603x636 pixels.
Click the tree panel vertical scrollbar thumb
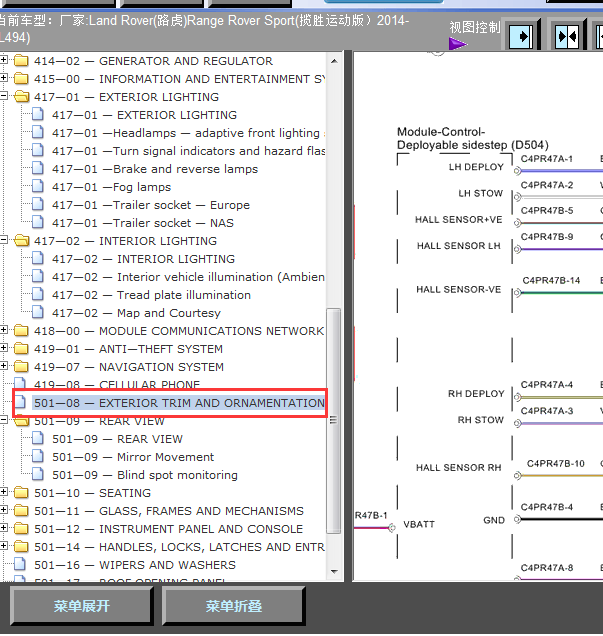click(334, 421)
